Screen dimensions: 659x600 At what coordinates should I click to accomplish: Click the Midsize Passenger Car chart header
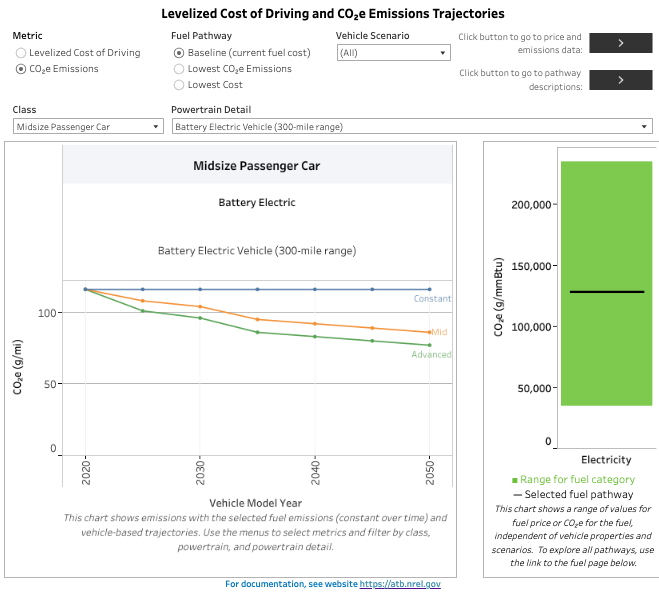click(256, 166)
